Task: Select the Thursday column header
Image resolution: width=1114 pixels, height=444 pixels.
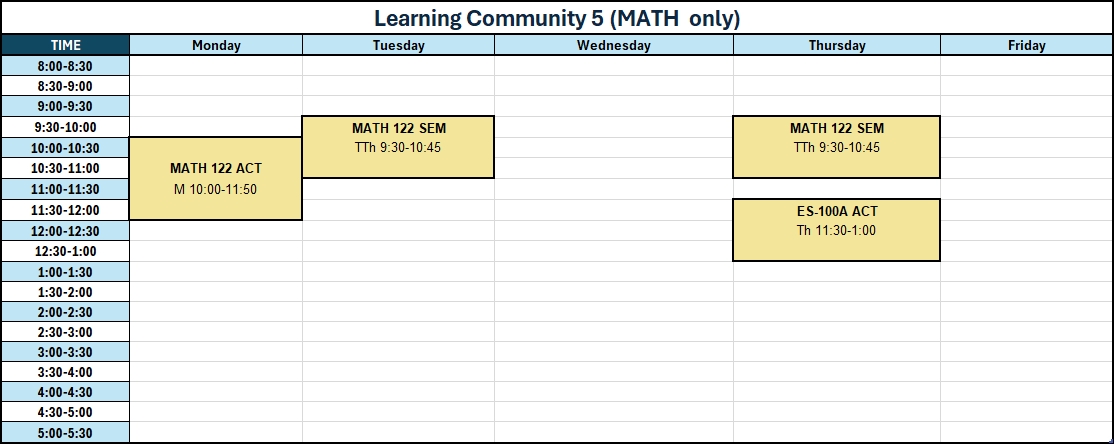Action: pyautogui.click(x=837, y=45)
